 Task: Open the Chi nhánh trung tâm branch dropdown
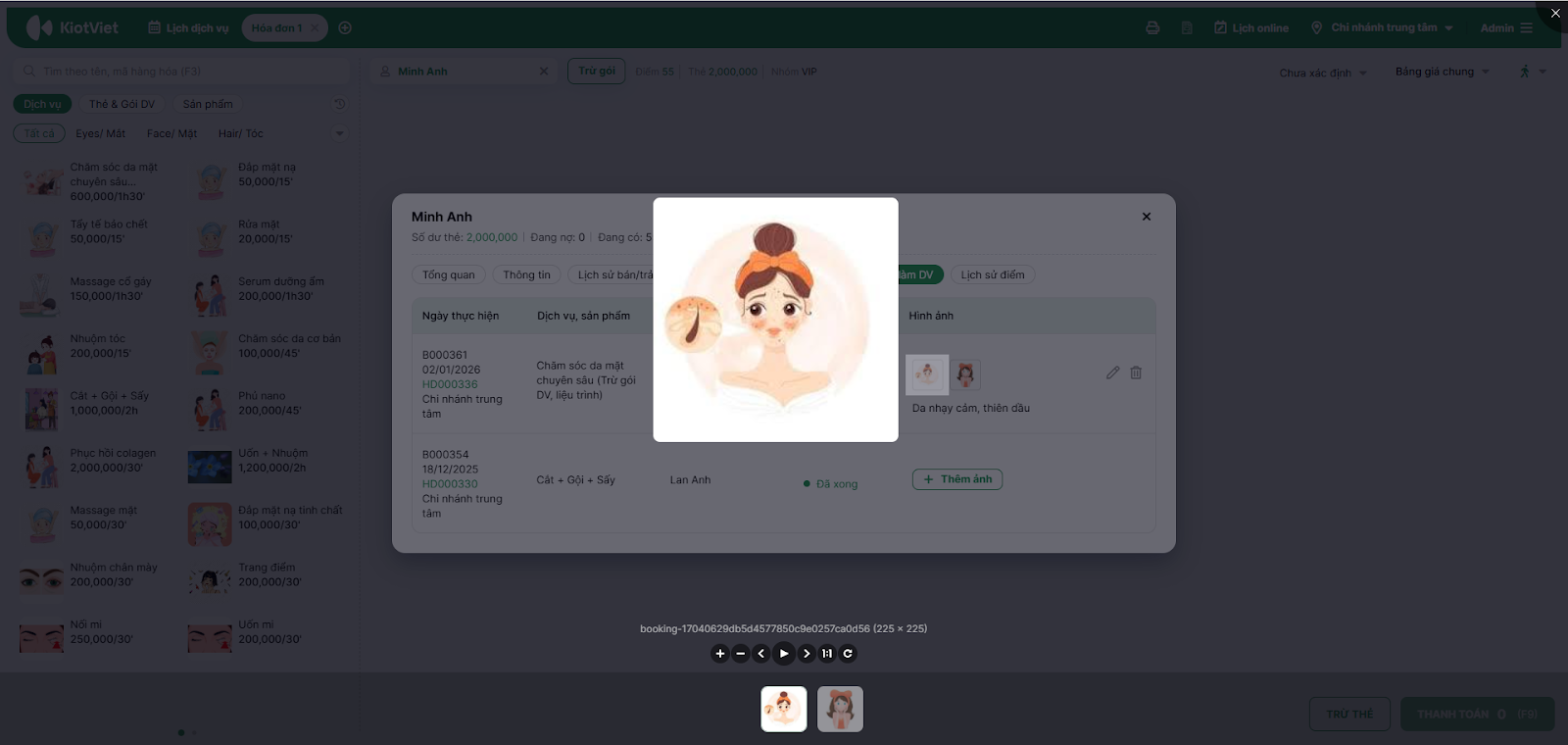[1382, 28]
